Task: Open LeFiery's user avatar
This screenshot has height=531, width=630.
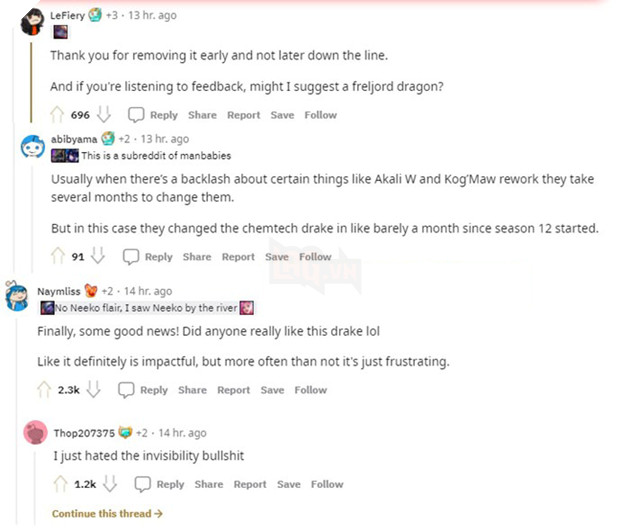Action: pos(33,22)
